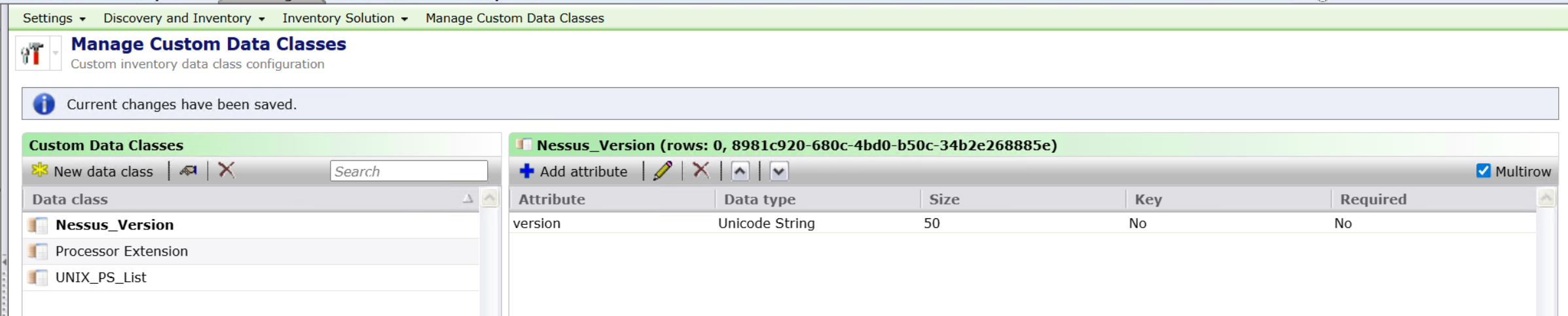Click the red X delete attribute icon

(x=701, y=171)
